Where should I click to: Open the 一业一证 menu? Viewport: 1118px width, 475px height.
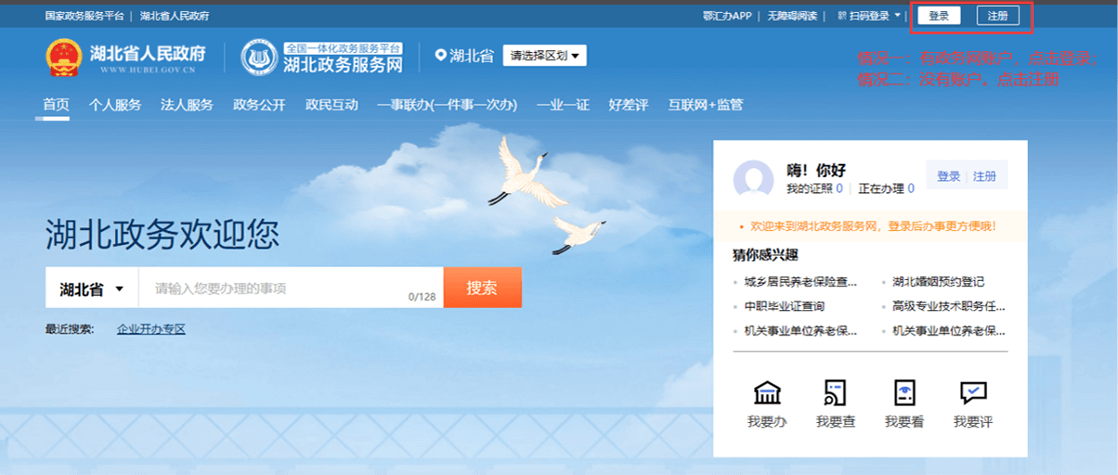(x=563, y=105)
